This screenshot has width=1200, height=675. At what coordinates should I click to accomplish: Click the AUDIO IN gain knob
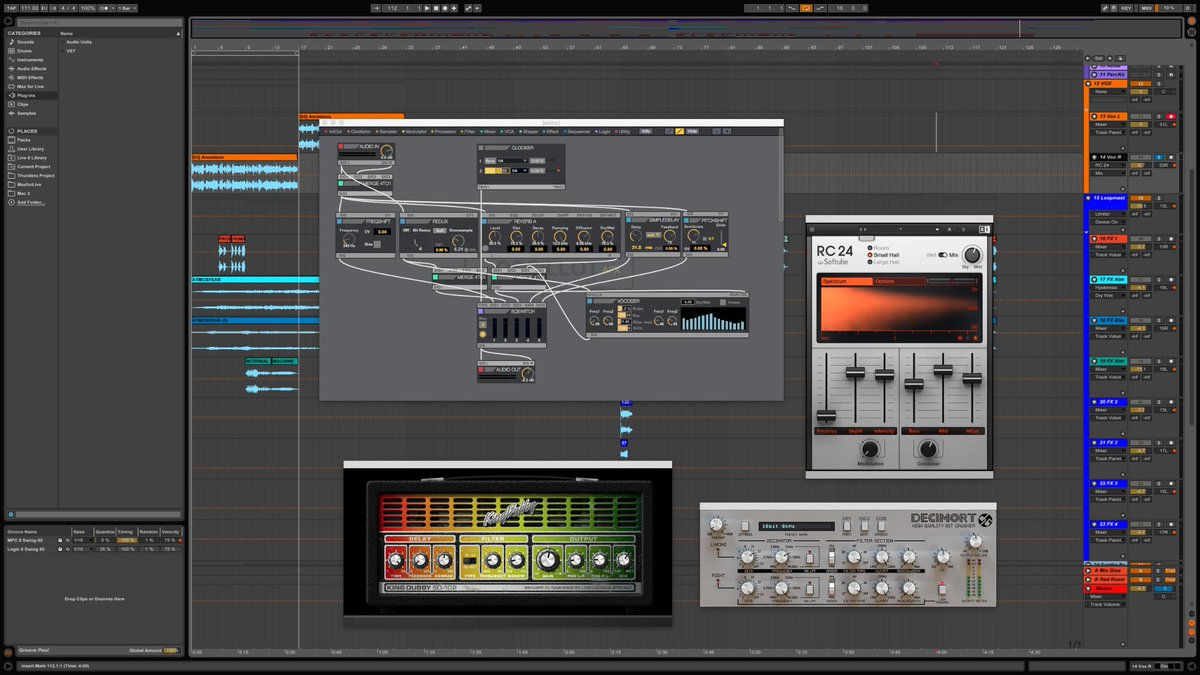click(x=387, y=151)
